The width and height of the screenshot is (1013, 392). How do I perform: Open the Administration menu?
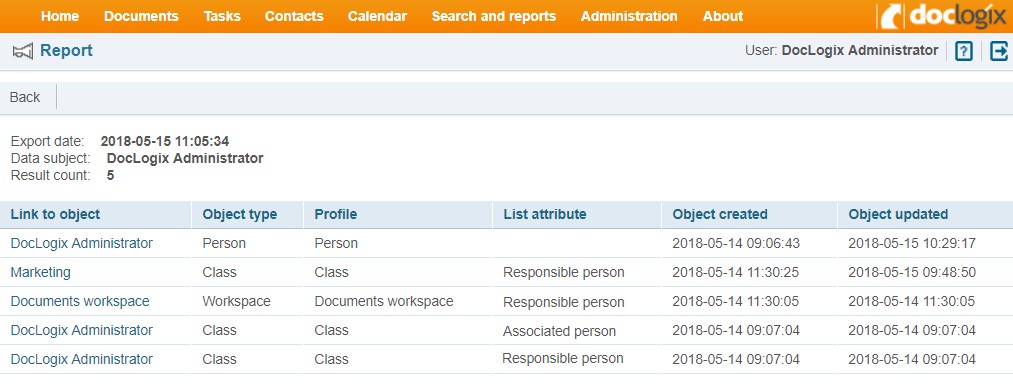(x=629, y=16)
